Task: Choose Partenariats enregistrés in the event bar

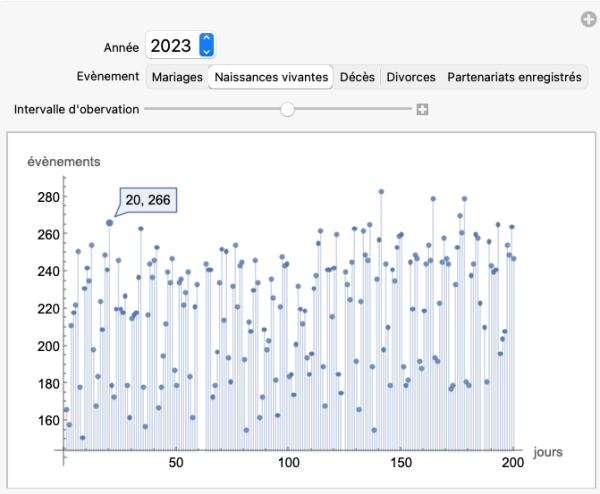Action: click(513, 77)
